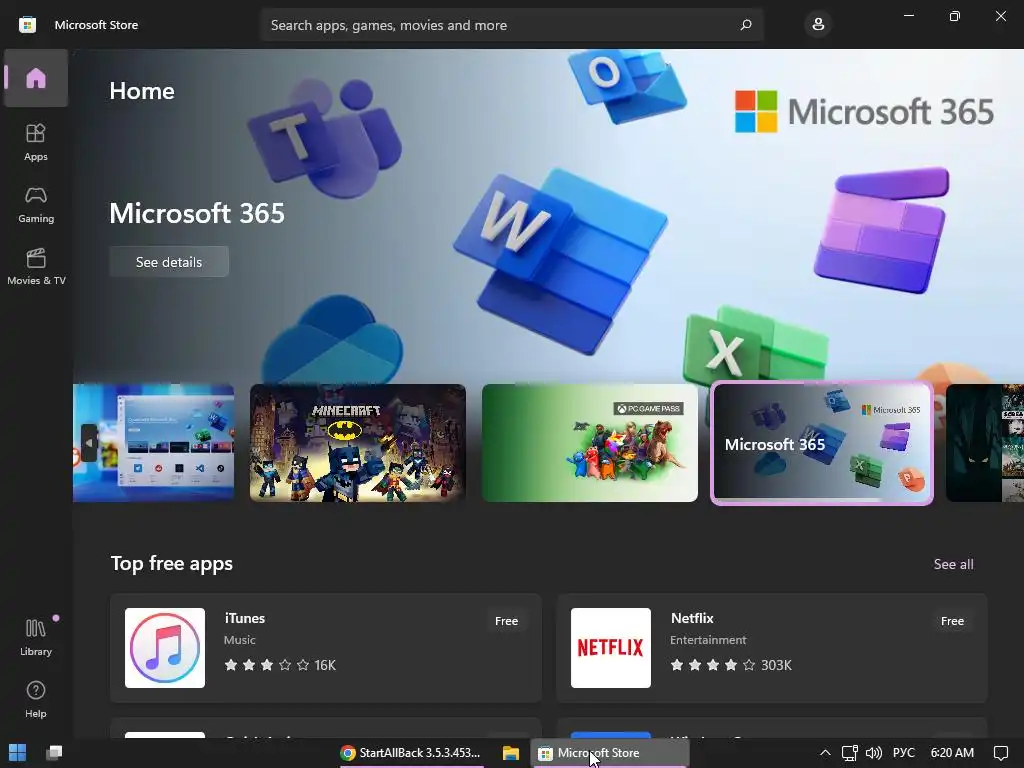Screen dimensions: 1024x768
Task: Switch to Chrome StartAllBack taskbar window
Action: coord(410,753)
